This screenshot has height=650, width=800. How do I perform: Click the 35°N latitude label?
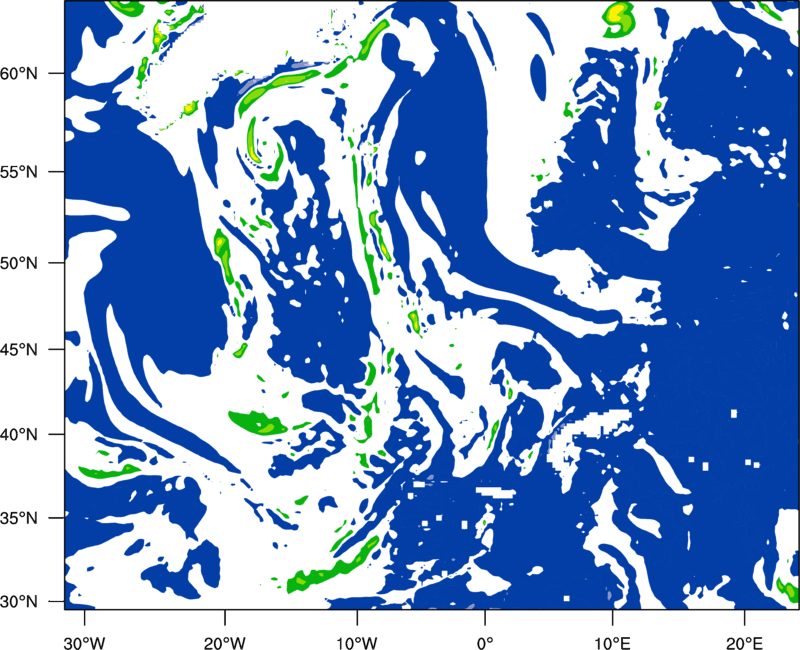pos(19,518)
